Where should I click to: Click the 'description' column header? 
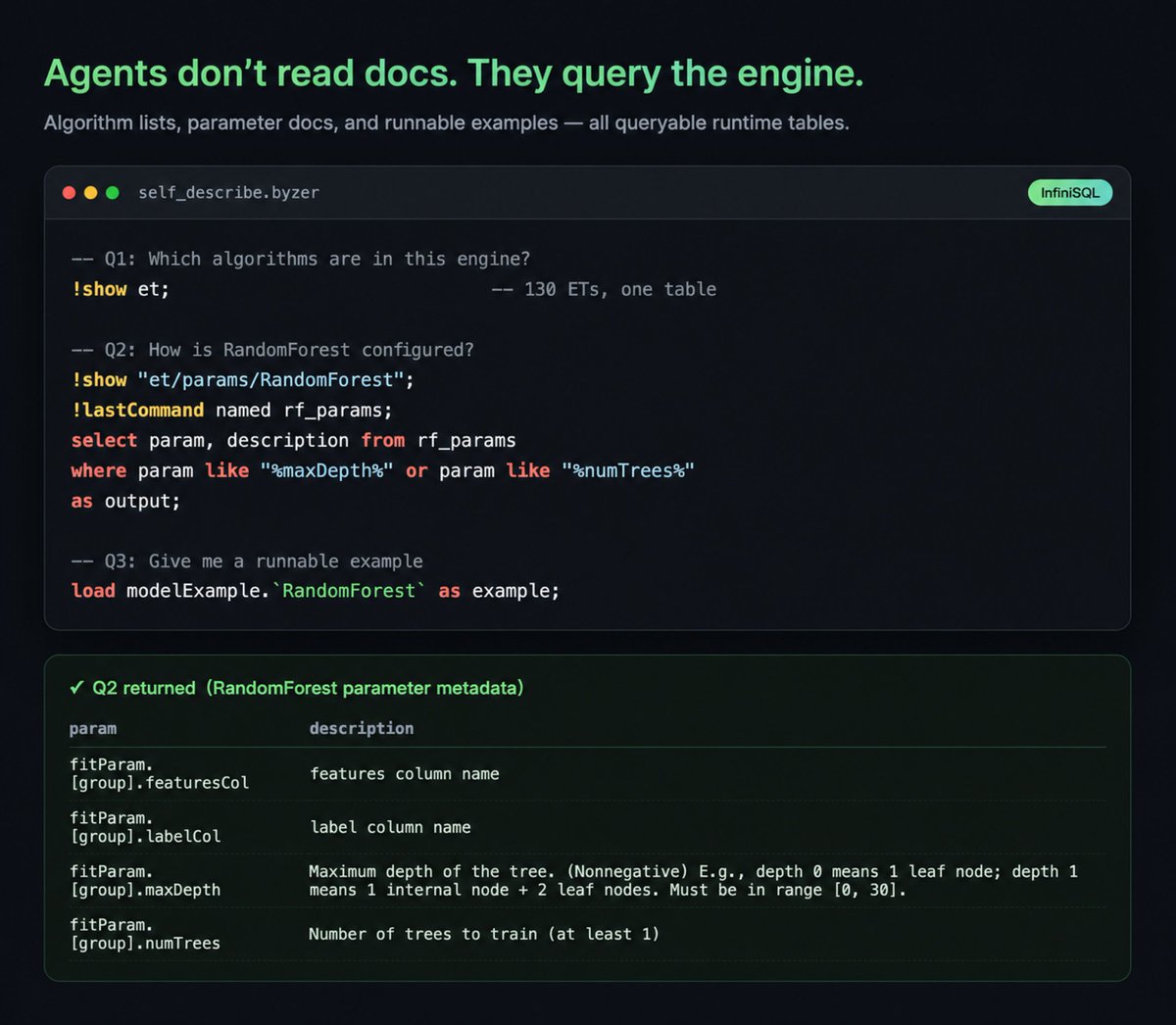tap(362, 728)
